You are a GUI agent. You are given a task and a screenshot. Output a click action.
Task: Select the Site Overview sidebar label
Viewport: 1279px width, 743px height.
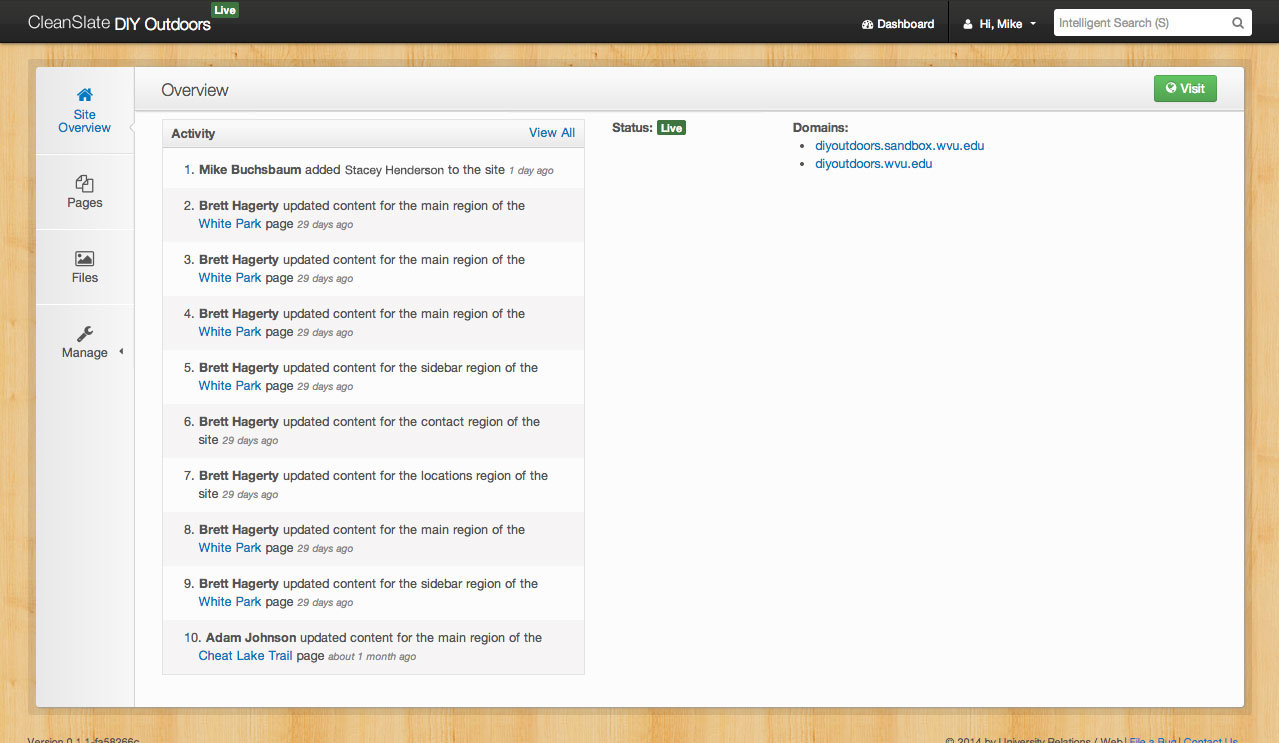pyautogui.click(x=85, y=121)
